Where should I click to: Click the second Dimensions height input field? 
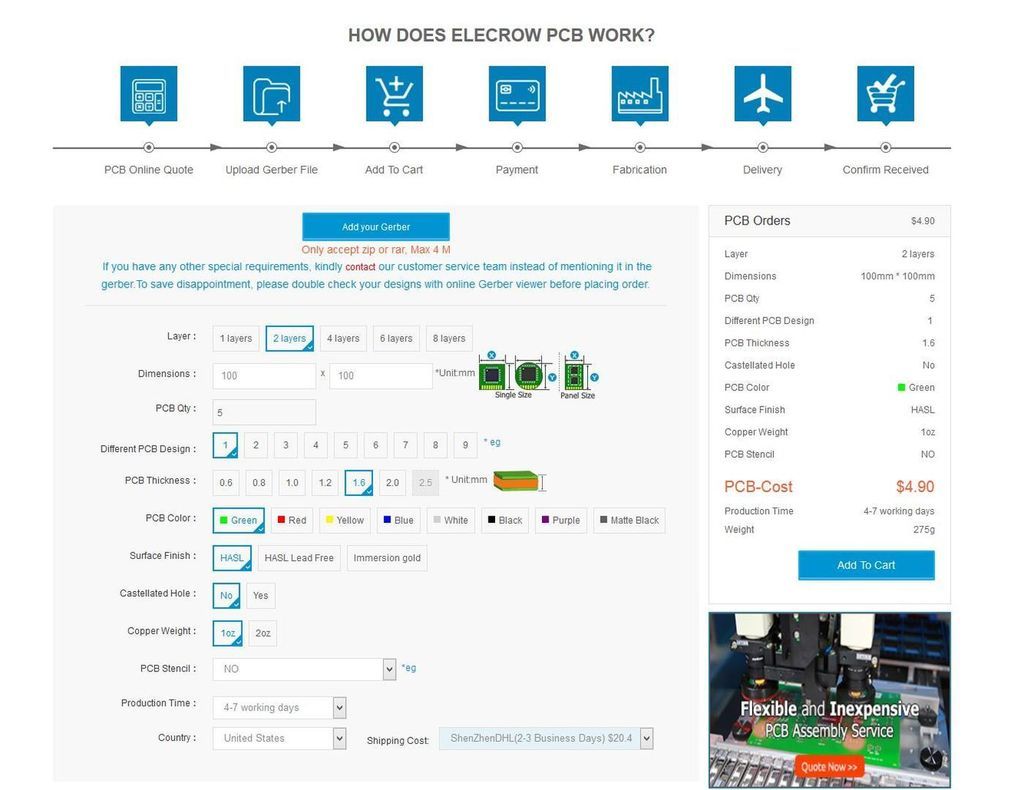coord(381,376)
